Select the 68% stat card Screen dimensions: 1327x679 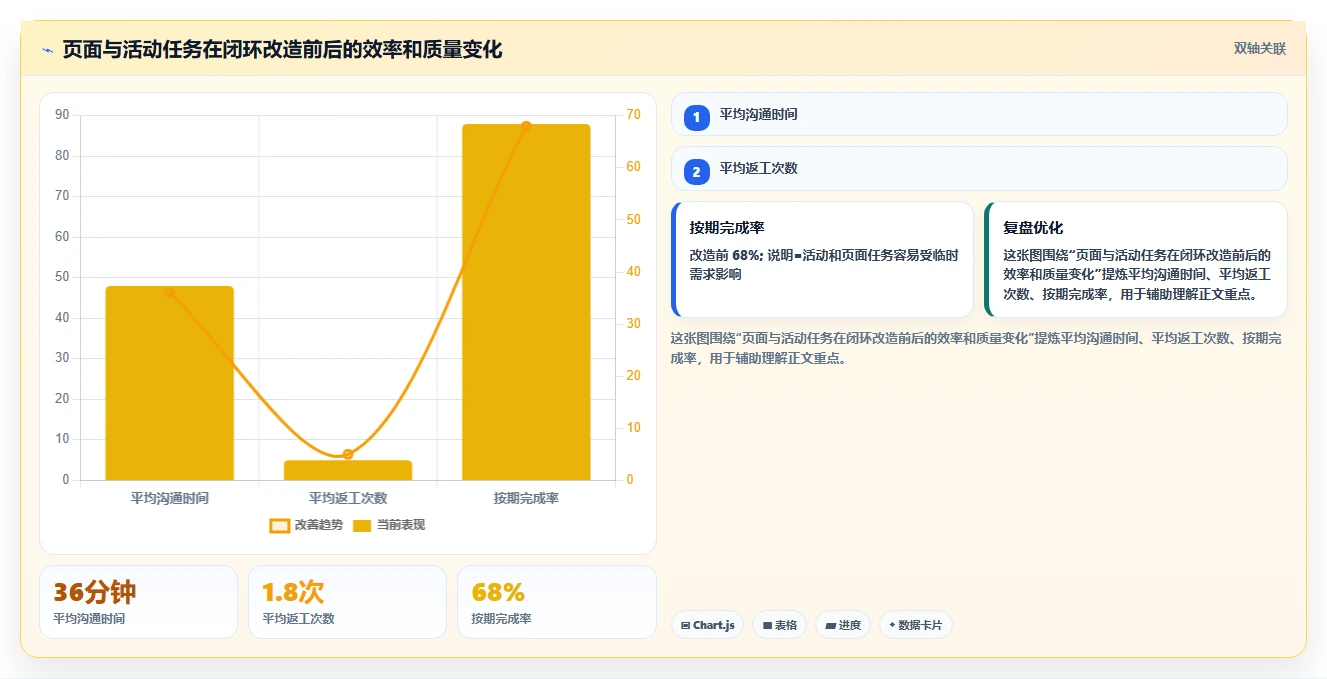557,602
